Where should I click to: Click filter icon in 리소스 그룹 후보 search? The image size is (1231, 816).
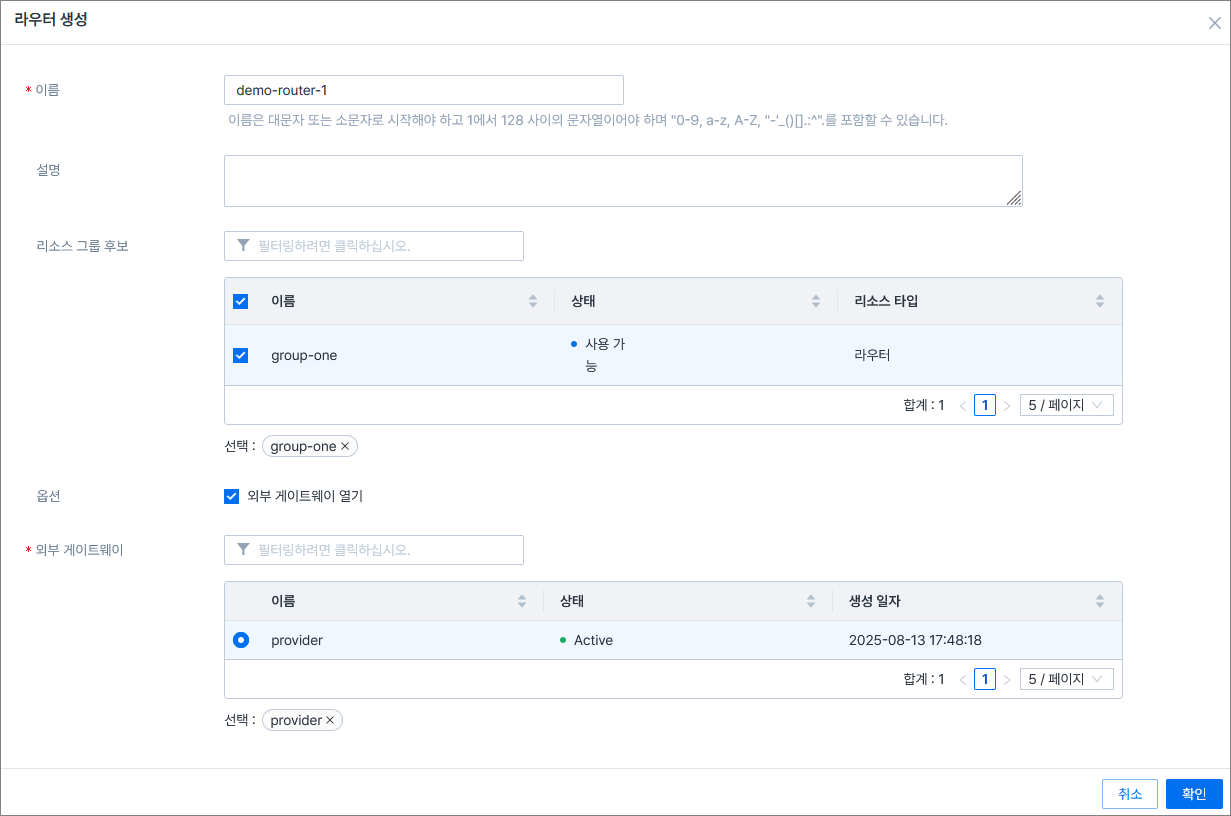(243, 246)
